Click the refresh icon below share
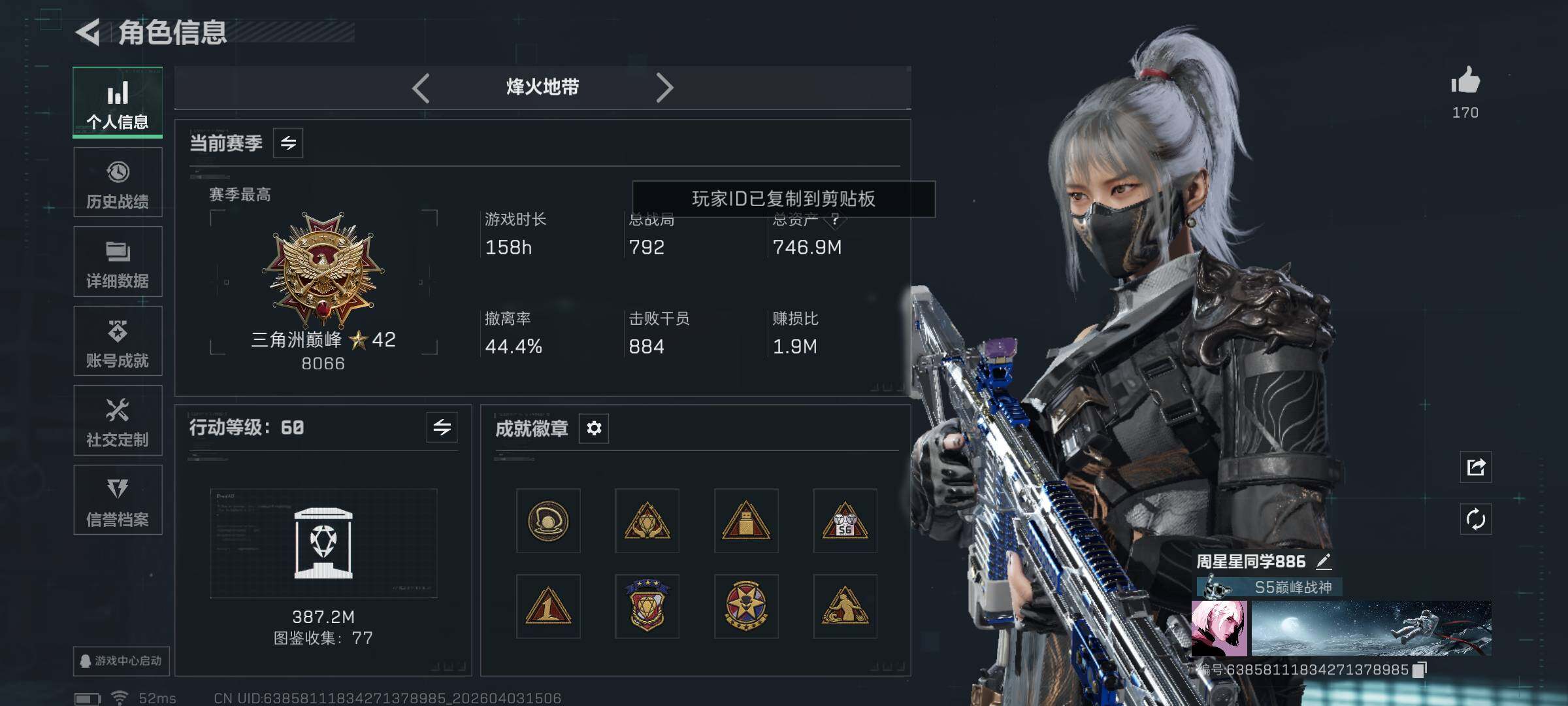 (1476, 520)
